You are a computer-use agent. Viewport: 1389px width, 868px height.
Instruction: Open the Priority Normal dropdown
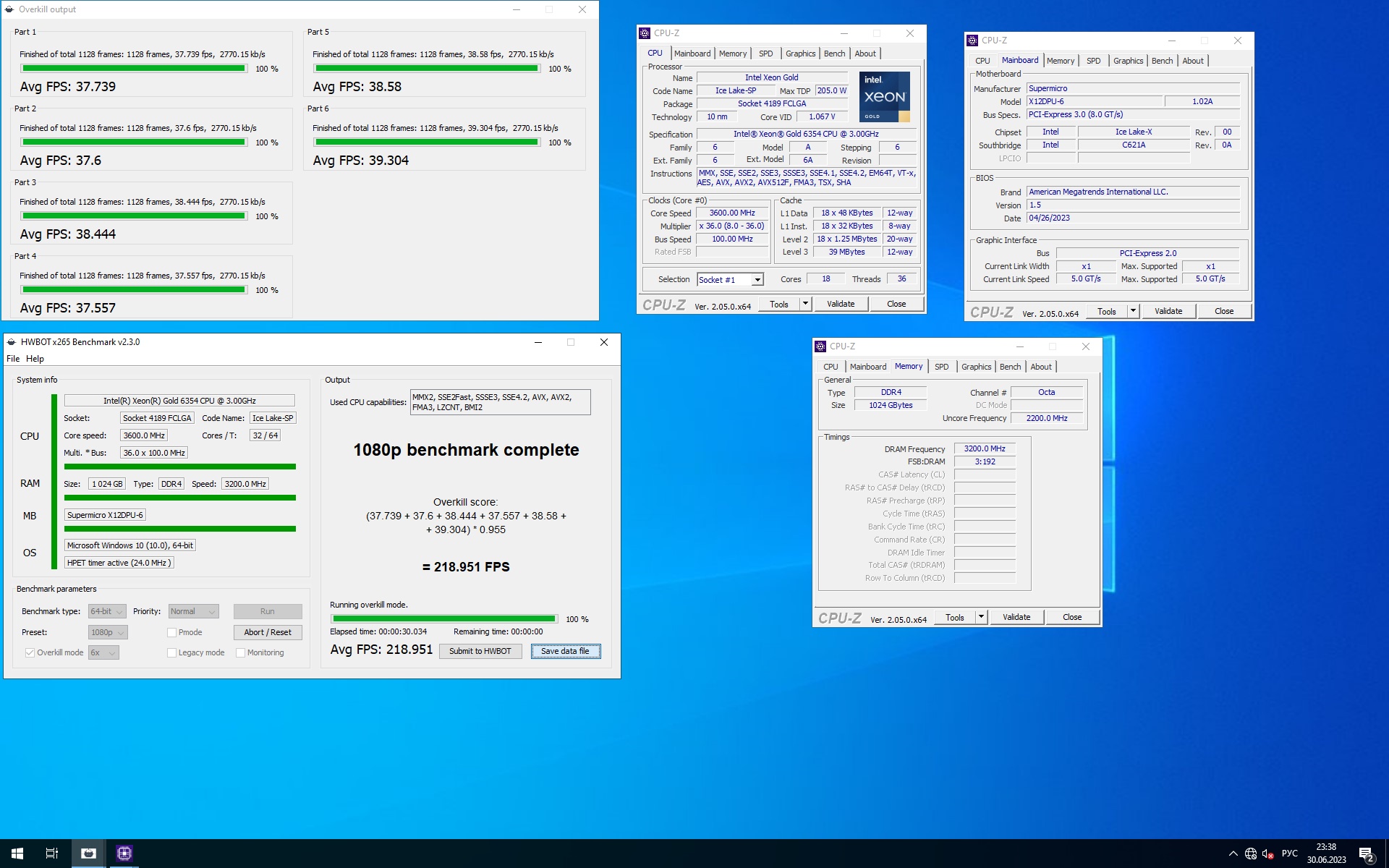[x=193, y=611]
